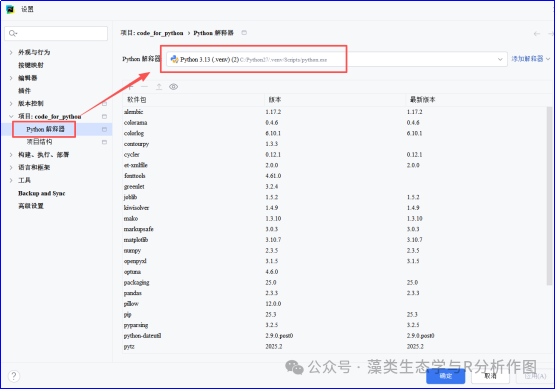Image resolution: width=555 pixels, height=389 pixels.
Task: Select the pytz package row
Action: click(334, 346)
